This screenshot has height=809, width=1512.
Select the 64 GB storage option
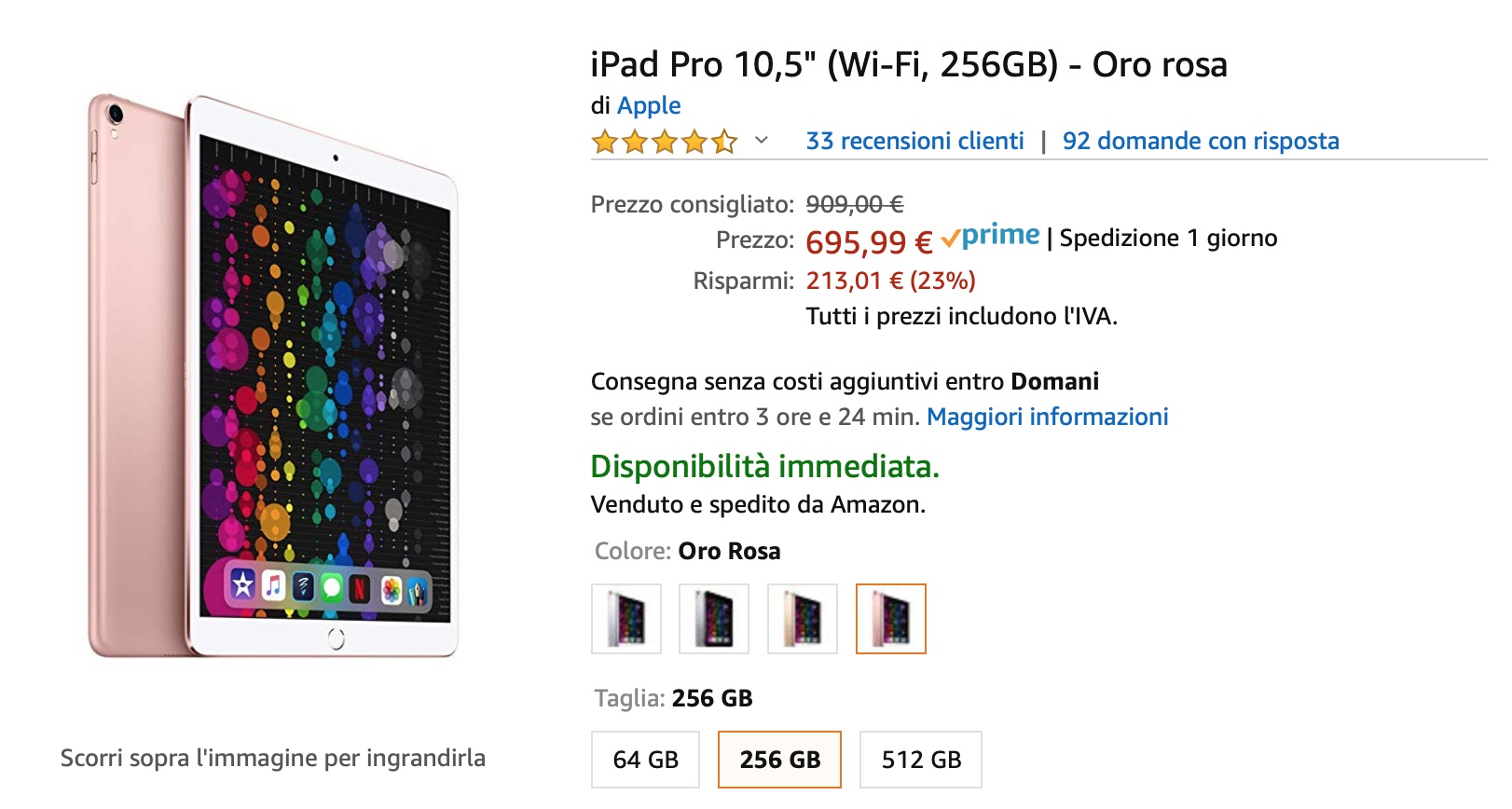646,760
